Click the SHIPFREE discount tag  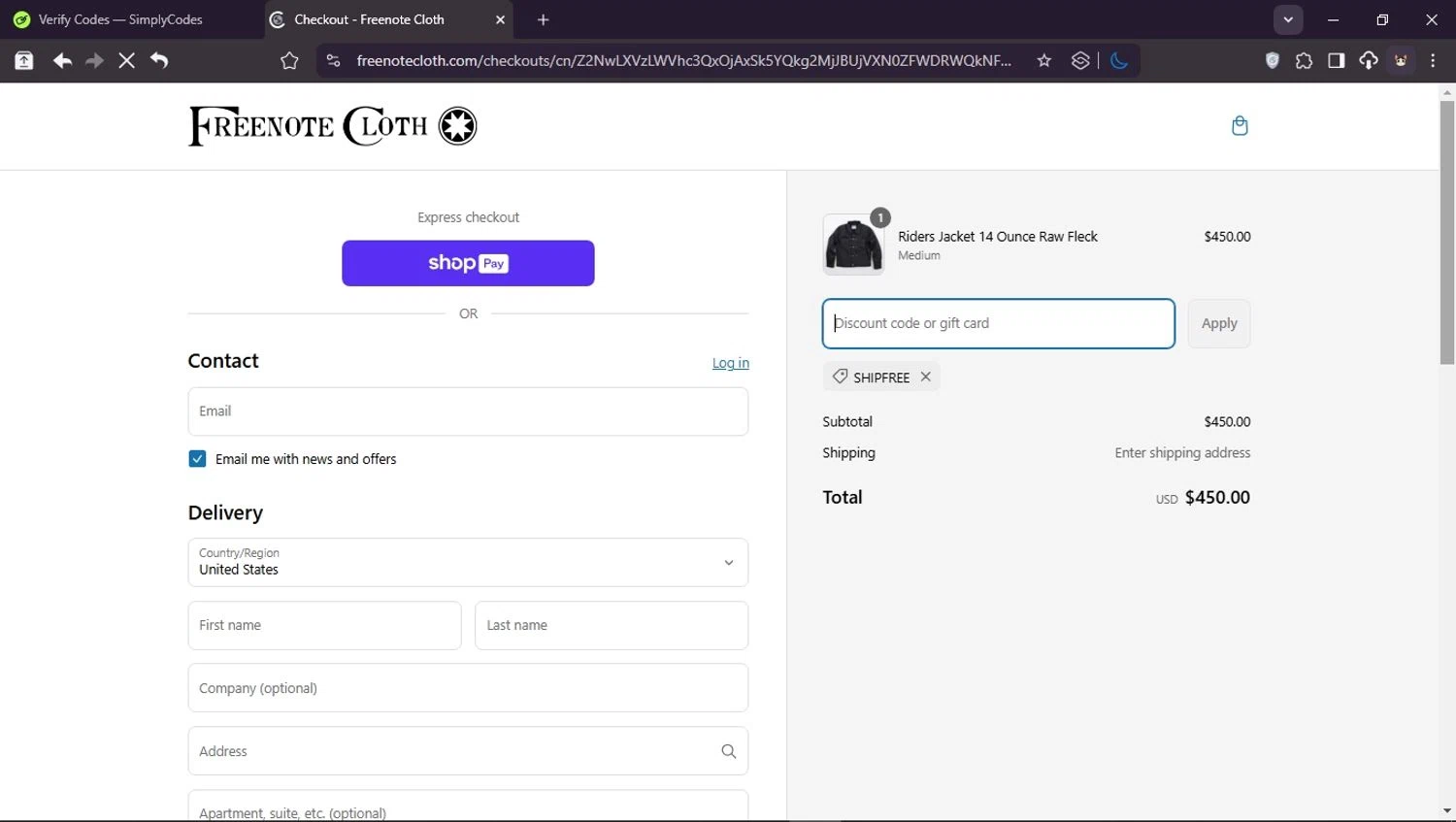point(881,377)
